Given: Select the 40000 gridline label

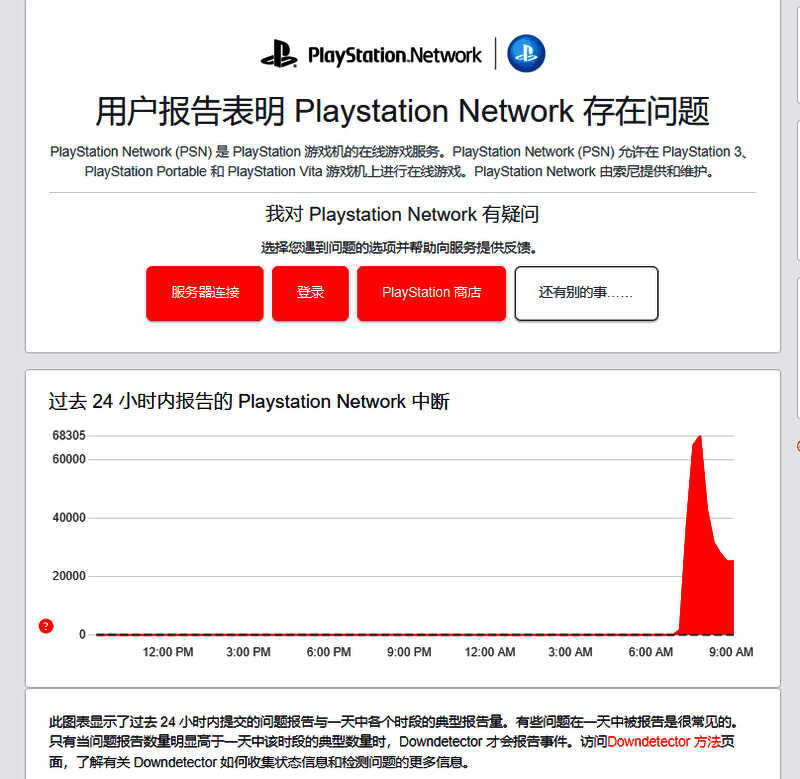Looking at the screenshot, I should pyautogui.click(x=69, y=518).
